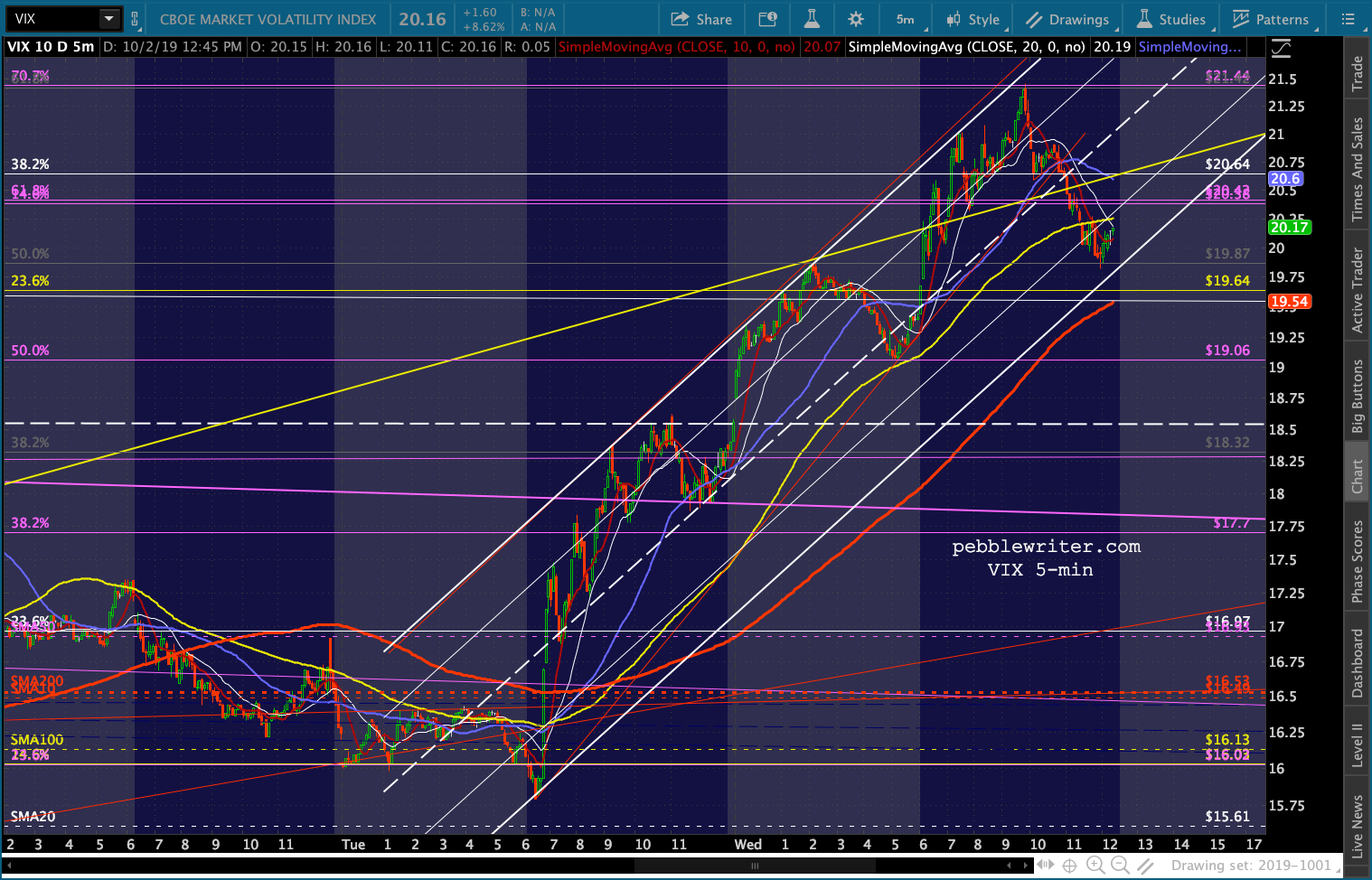Click the Drawings double-slash icon
The height and width of the screenshot is (880, 1372).
point(1035,19)
